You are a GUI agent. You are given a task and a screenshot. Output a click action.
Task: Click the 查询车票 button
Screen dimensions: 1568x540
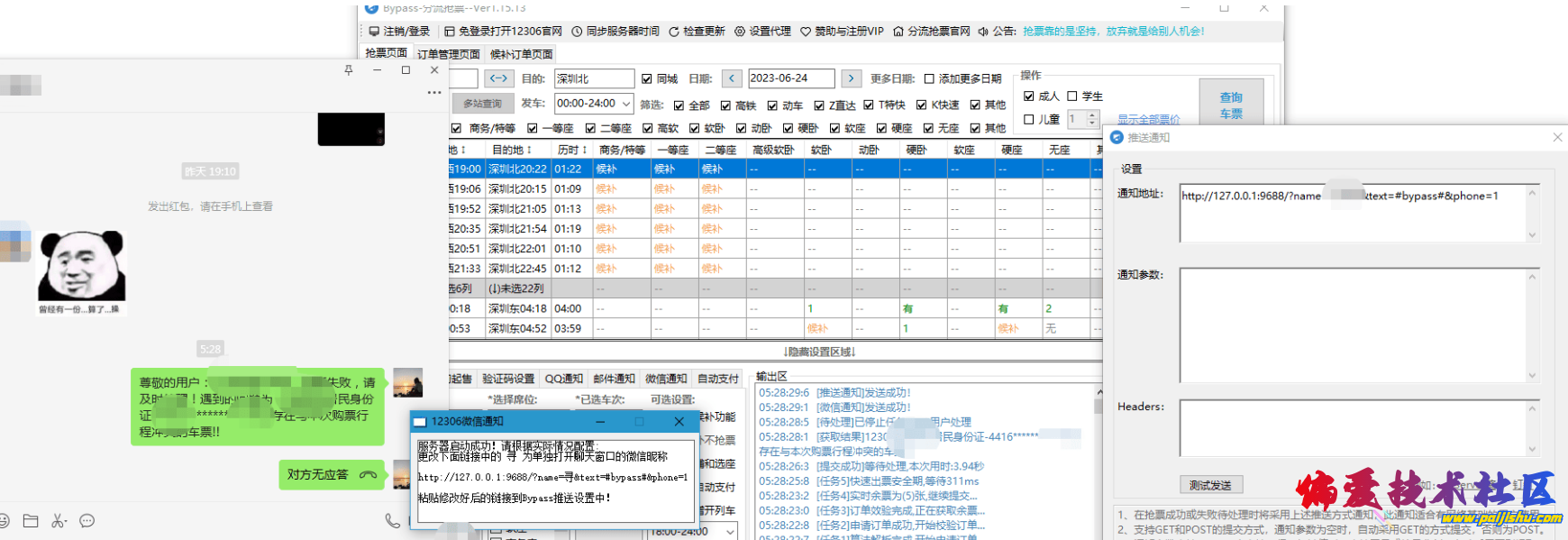[x=1231, y=105]
